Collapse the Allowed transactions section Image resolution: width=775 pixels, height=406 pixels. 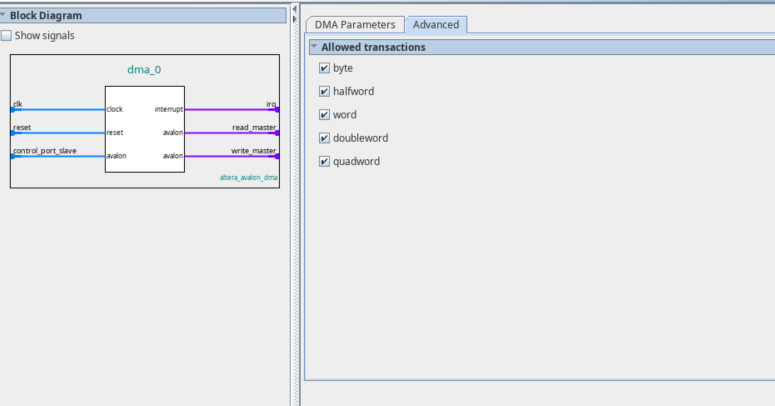(314, 47)
